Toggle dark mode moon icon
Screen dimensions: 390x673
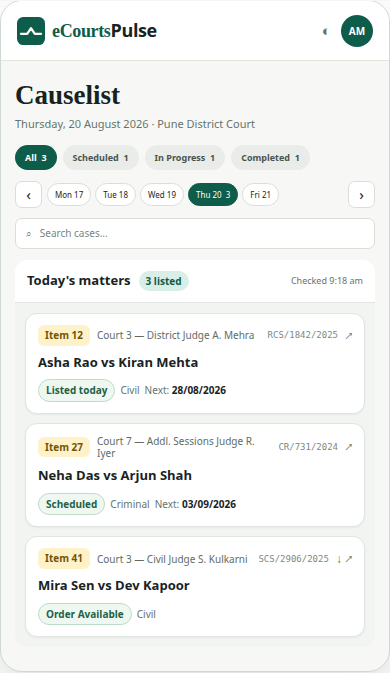[325, 31]
